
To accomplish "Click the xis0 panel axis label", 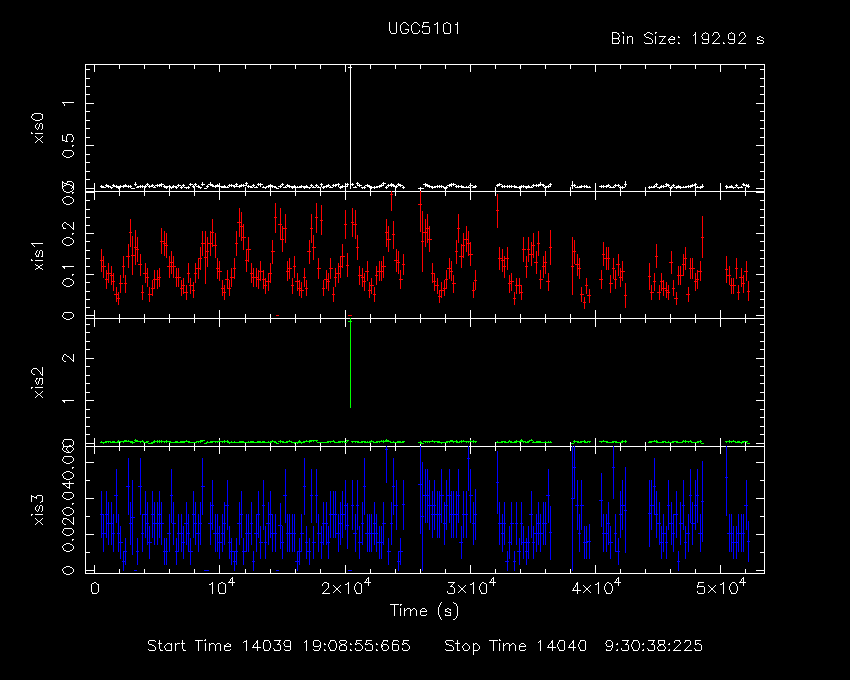I will 38,129.
